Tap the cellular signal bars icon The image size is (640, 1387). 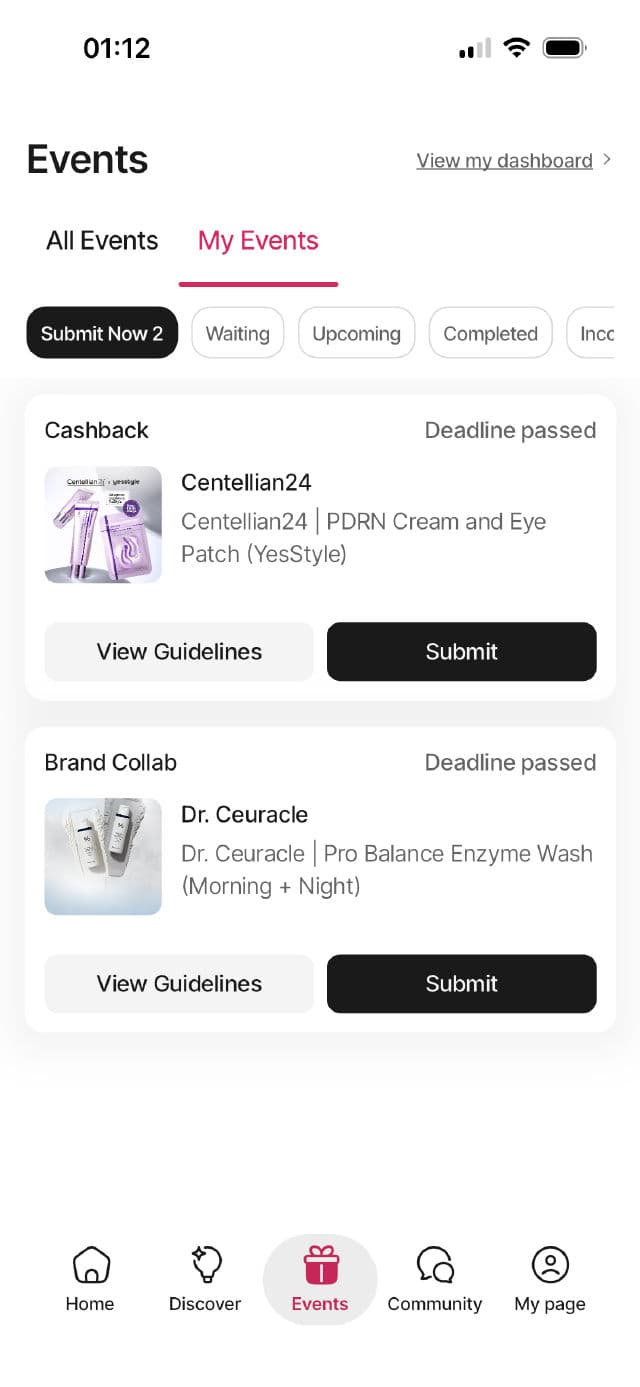475,48
